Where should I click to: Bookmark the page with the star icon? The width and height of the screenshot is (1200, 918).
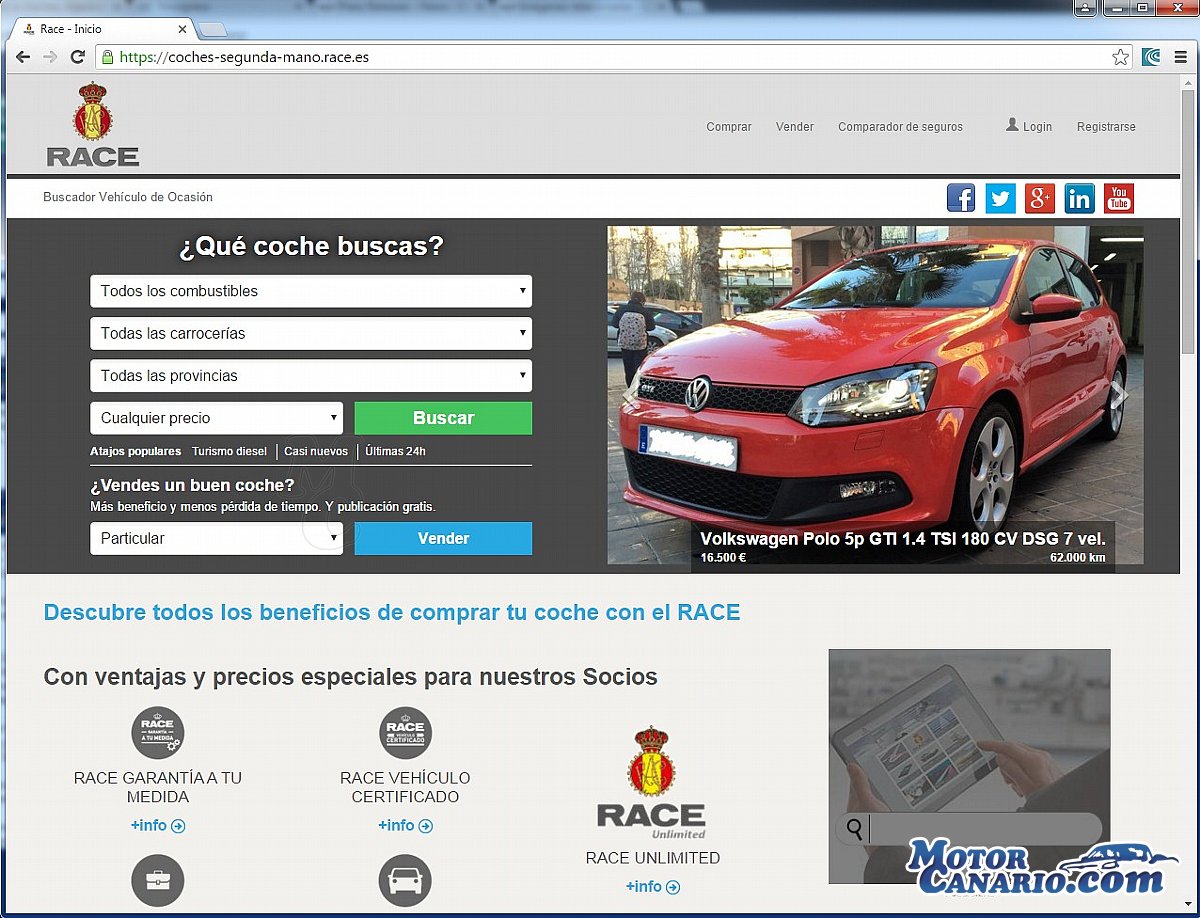[x=1121, y=57]
